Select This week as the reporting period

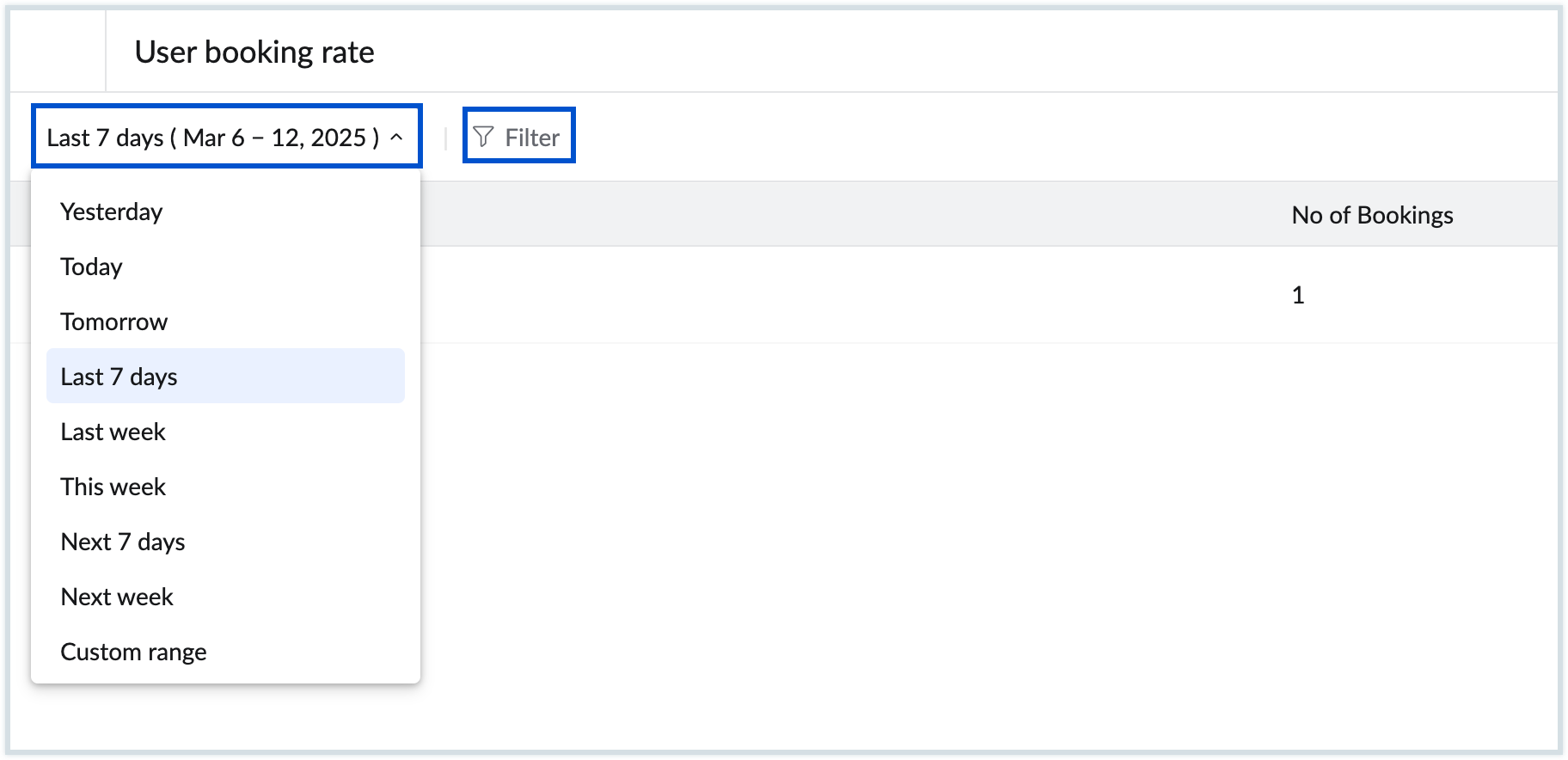point(113,487)
